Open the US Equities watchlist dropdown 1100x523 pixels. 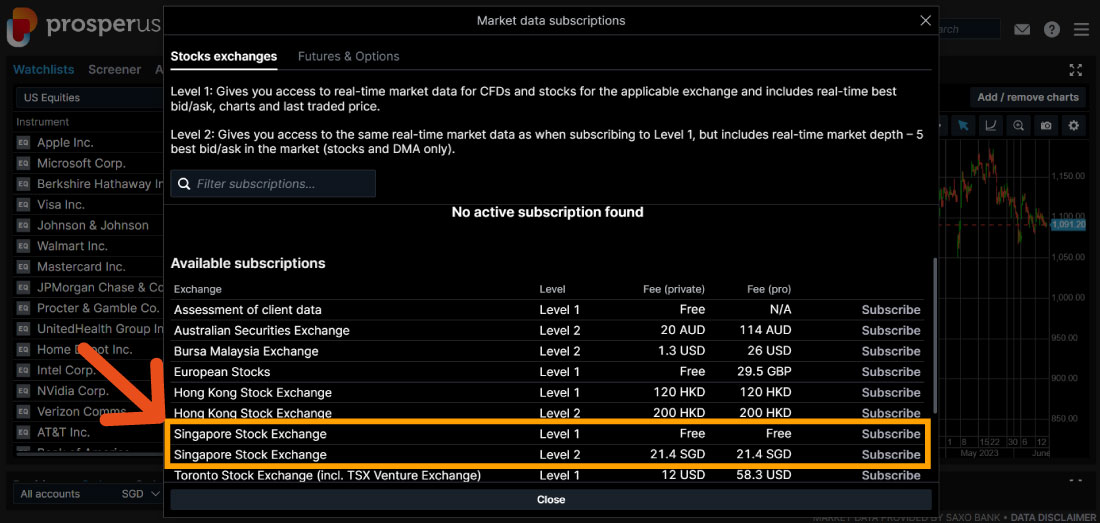tap(89, 97)
